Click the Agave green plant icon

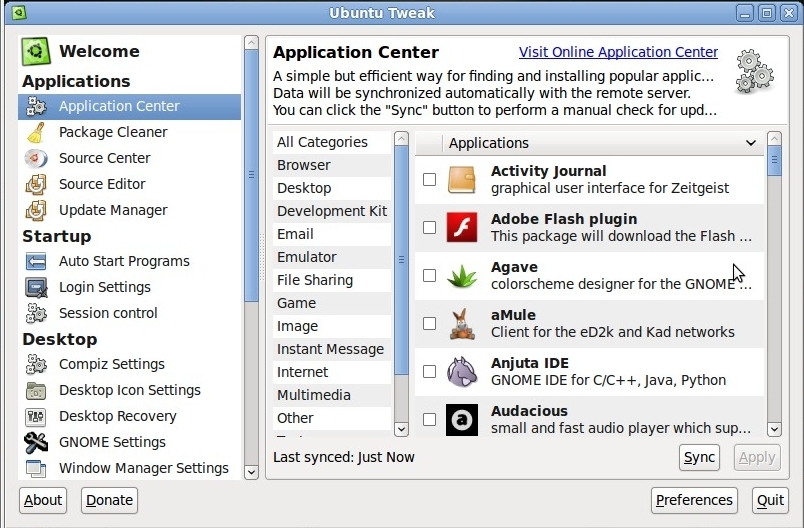pyautogui.click(x=461, y=276)
